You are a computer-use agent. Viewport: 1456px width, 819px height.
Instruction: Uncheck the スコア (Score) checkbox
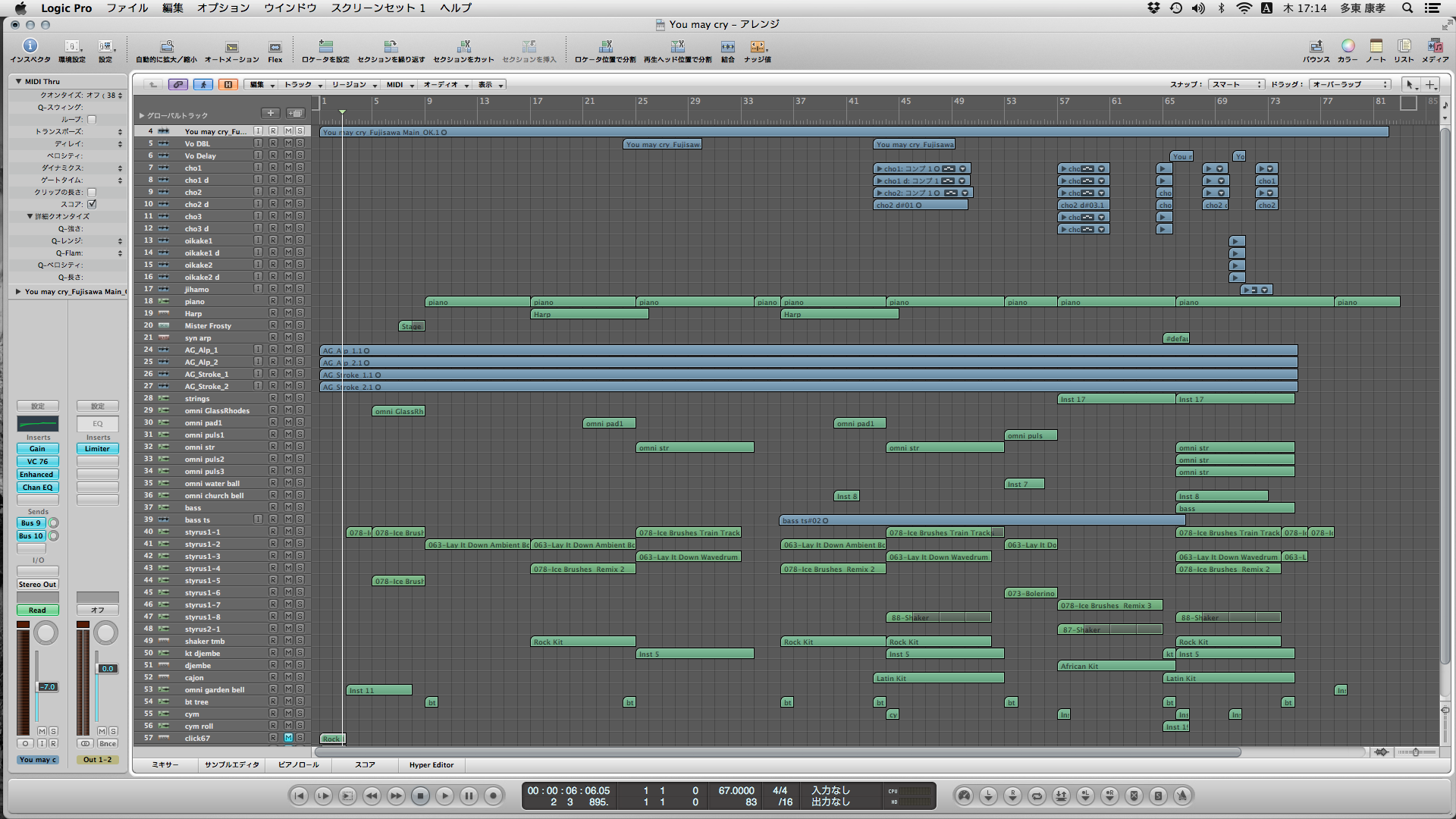coord(92,204)
